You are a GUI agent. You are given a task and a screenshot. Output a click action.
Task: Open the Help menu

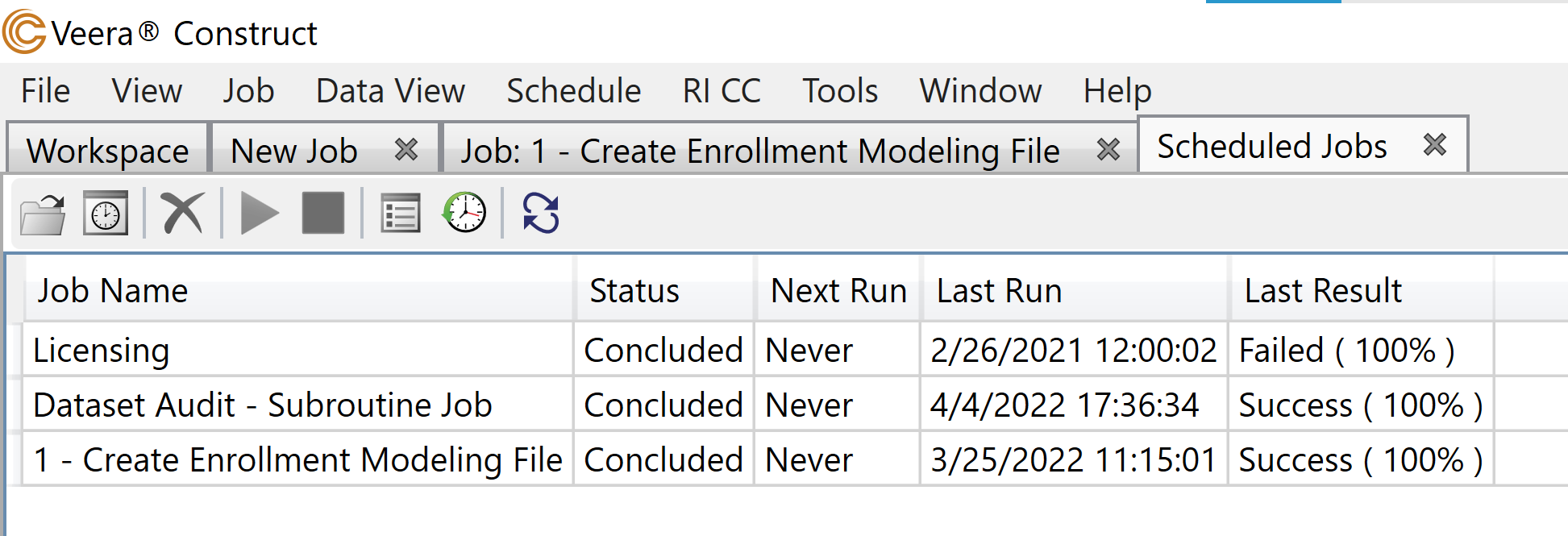1117,91
